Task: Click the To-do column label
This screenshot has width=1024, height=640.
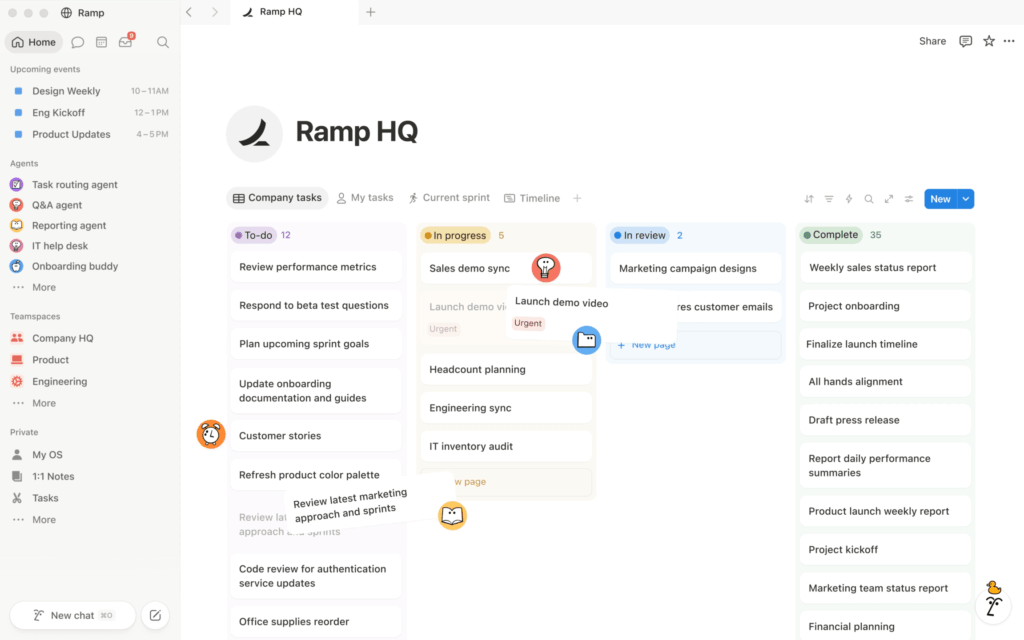Action: pyautogui.click(x=254, y=235)
